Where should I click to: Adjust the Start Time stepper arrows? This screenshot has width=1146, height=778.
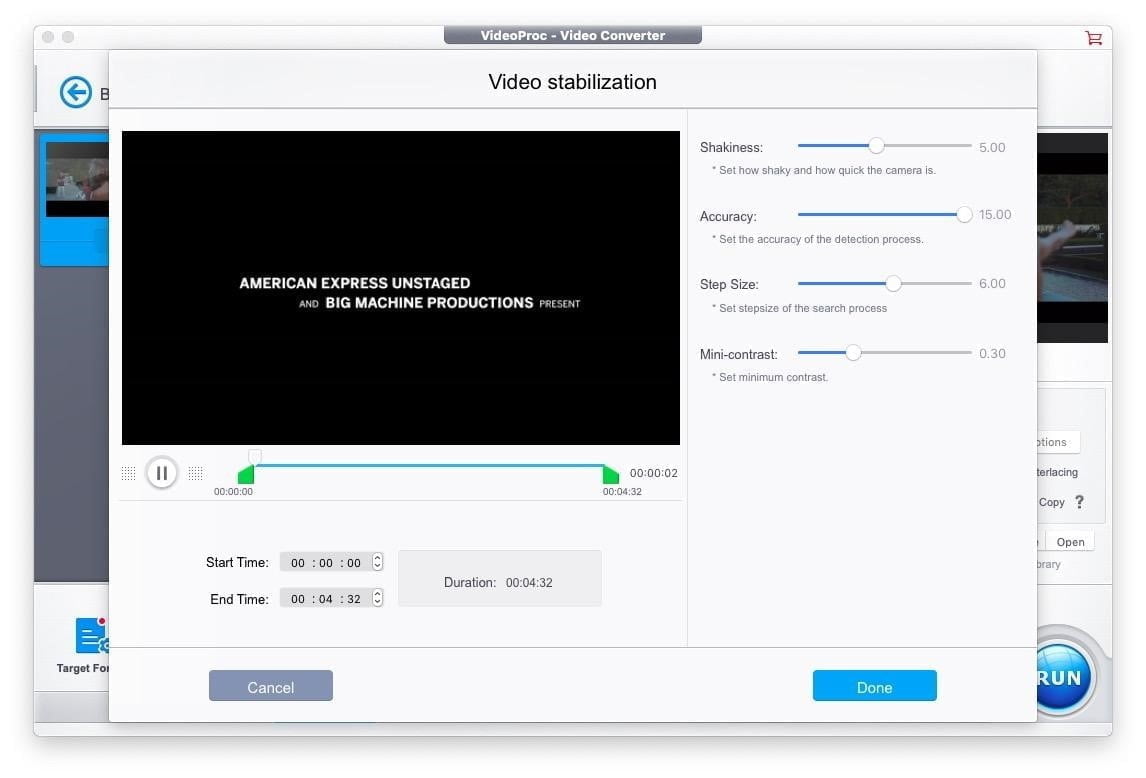[x=377, y=562]
